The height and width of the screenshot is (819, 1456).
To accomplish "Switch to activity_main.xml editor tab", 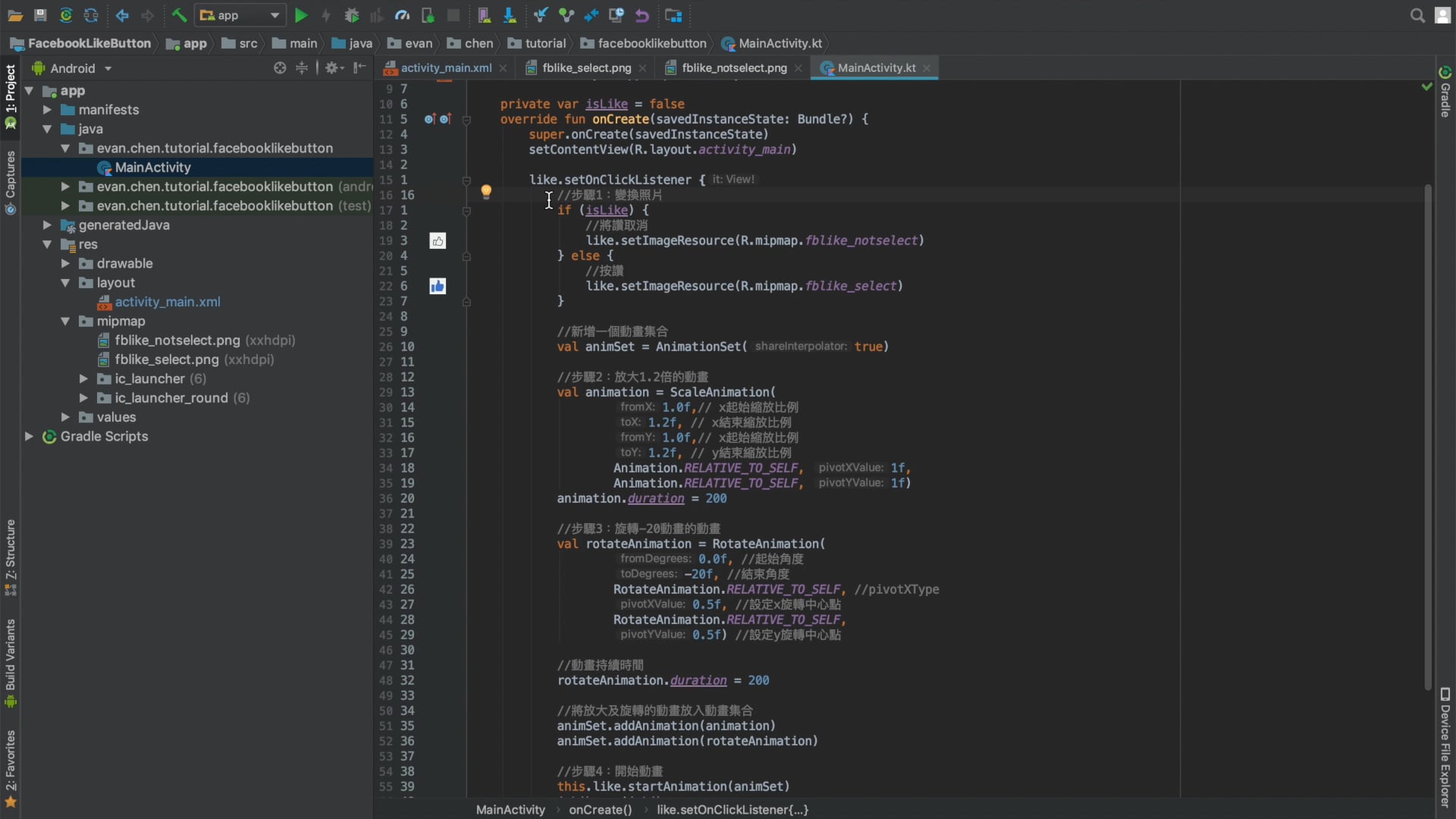I will pyautogui.click(x=445, y=68).
